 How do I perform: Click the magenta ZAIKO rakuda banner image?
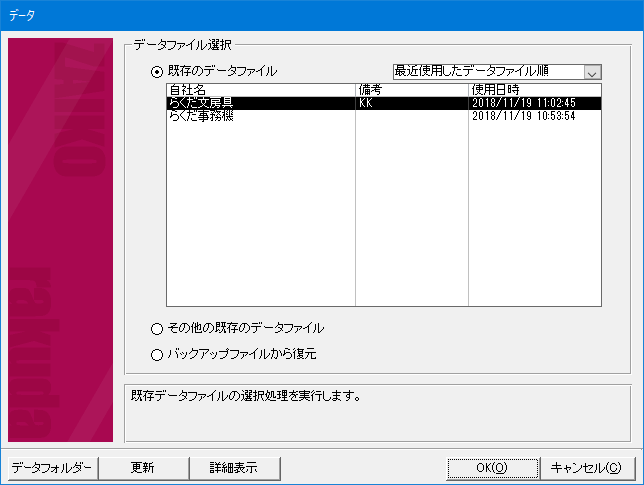pyautogui.click(x=60, y=240)
